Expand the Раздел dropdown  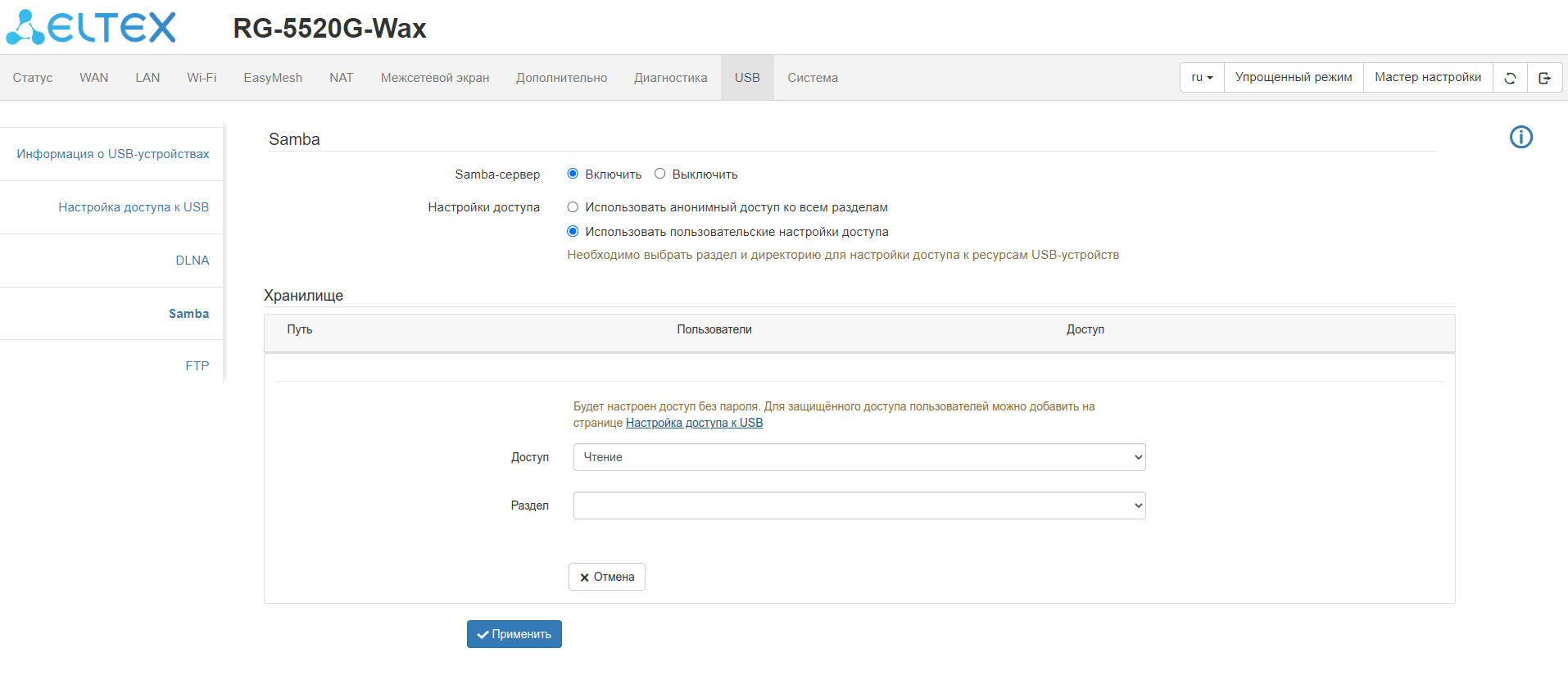859,505
